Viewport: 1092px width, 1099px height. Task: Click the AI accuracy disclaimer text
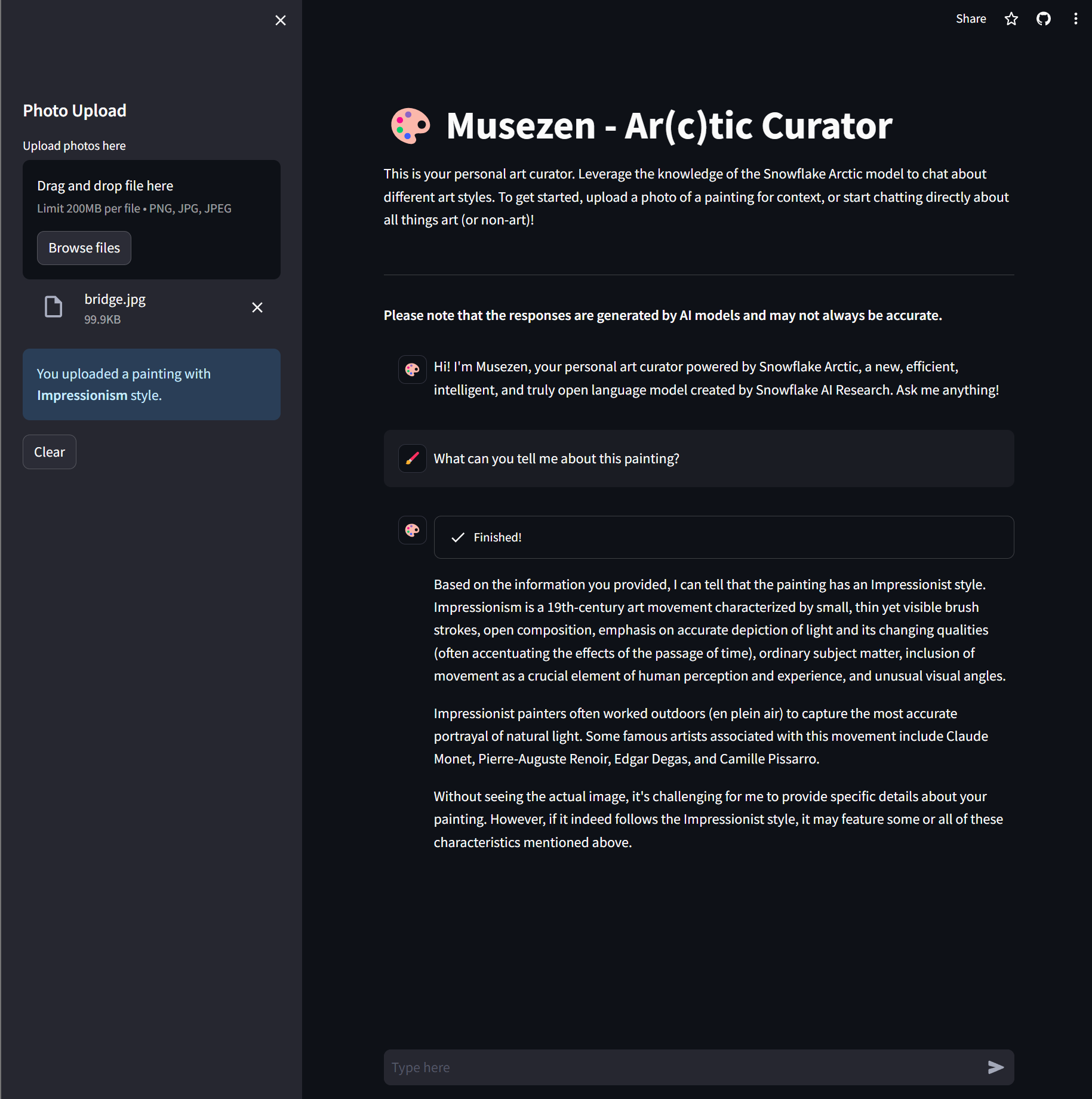point(663,315)
